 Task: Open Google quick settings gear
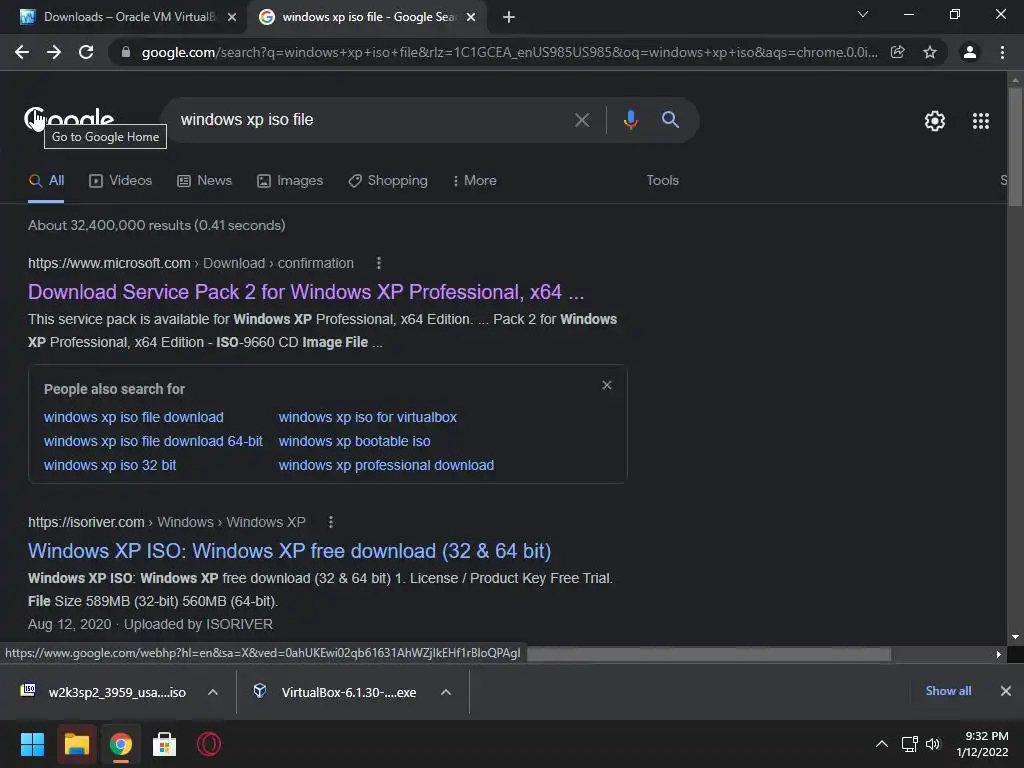click(935, 121)
